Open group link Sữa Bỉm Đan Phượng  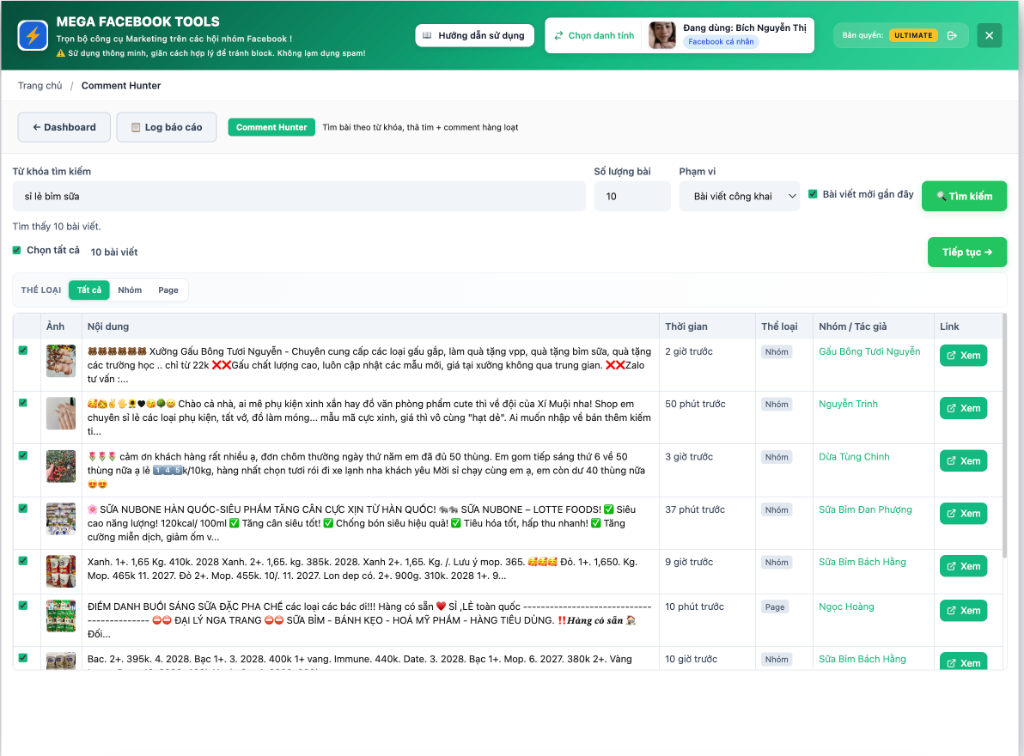pyautogui.click(x=865, y=510)
